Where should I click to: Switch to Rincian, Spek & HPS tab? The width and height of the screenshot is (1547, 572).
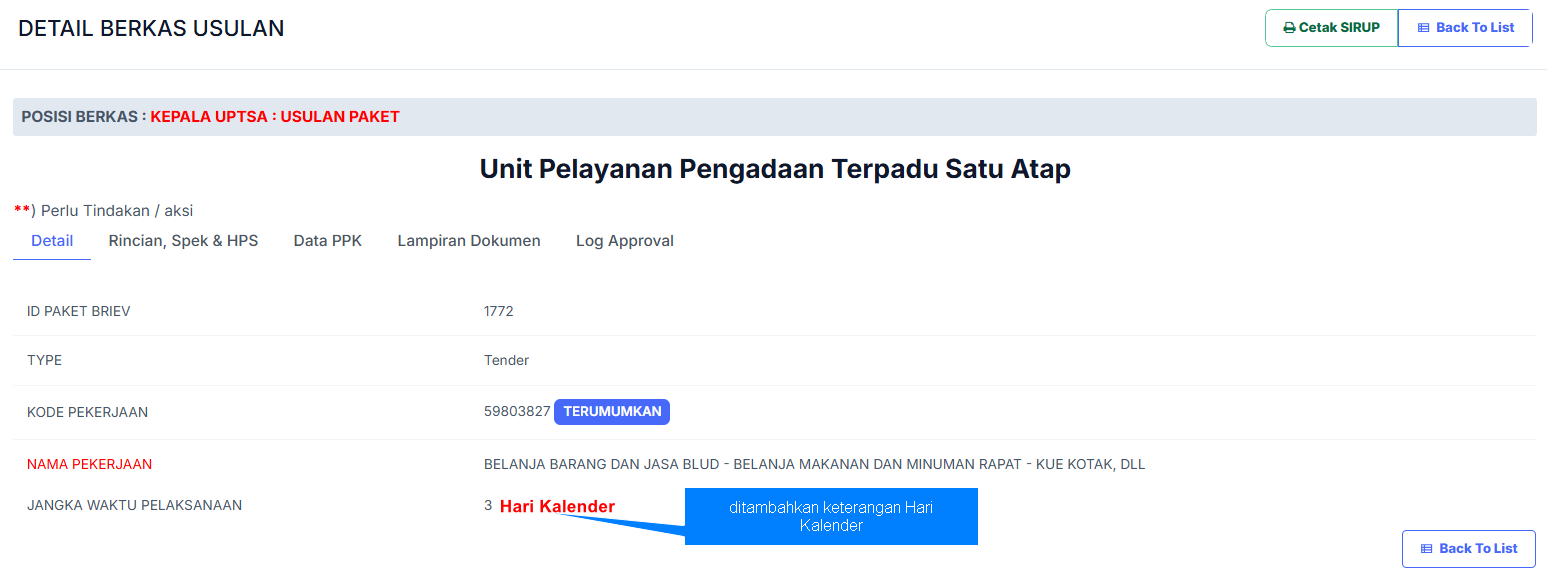click(x=183, y=241)
